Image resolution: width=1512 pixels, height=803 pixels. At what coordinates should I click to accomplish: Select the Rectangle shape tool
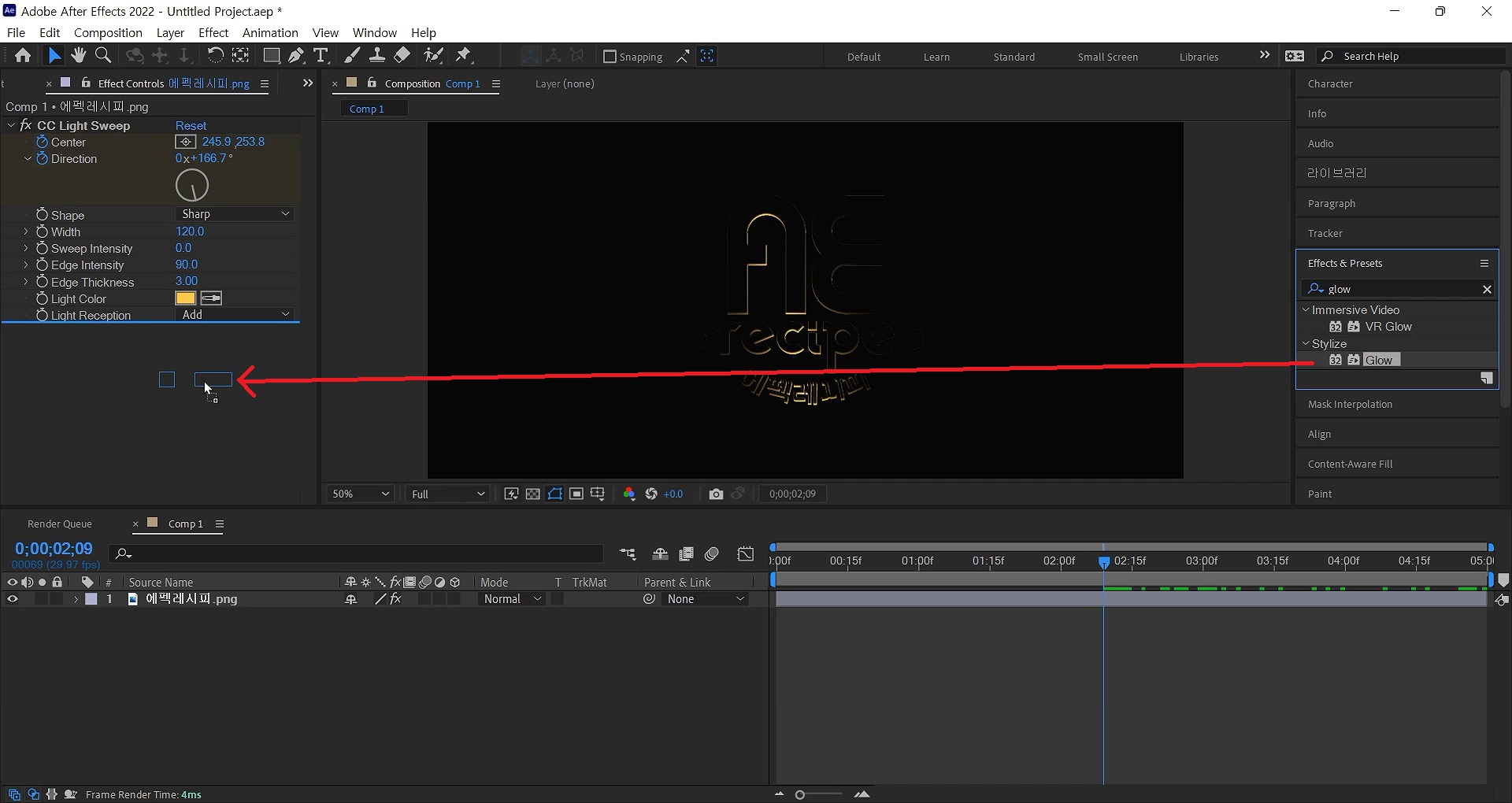(x=271, y=55)
